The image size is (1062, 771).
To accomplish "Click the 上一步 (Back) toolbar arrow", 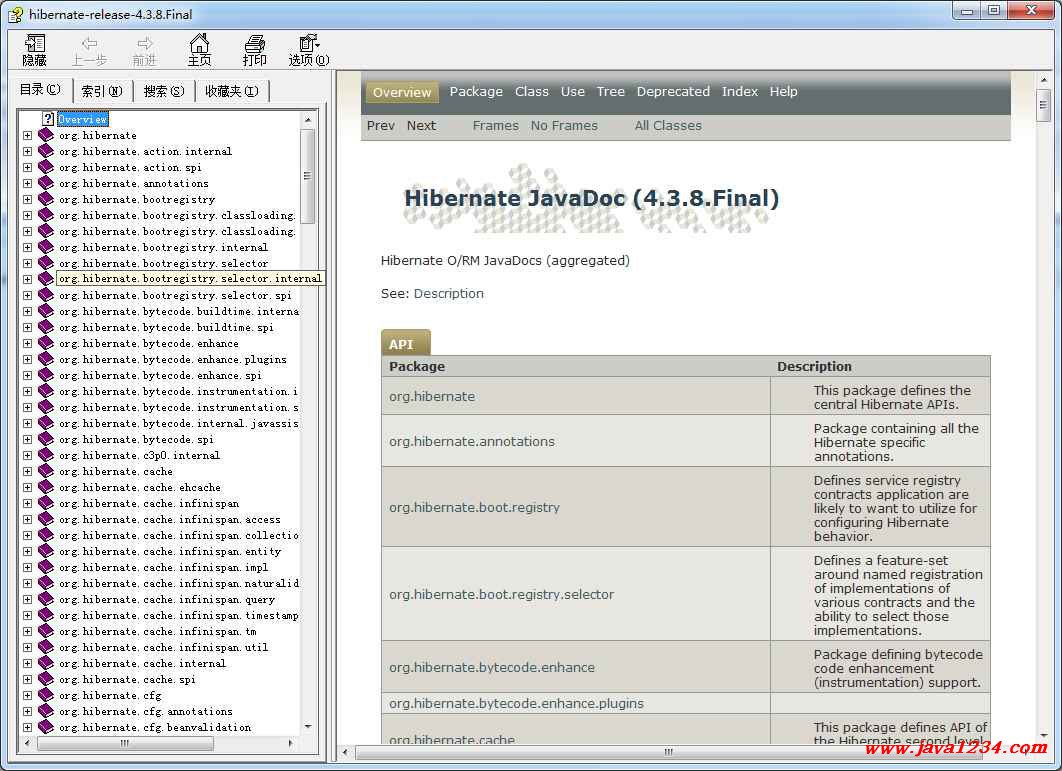I will pos(89,50).
